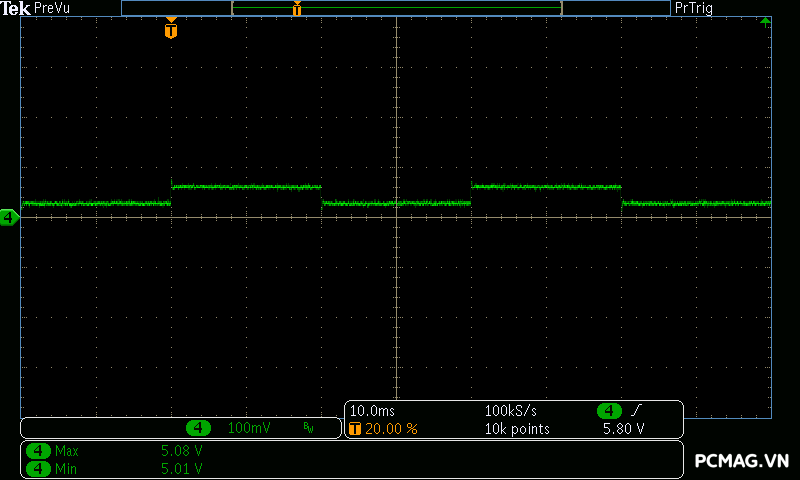Image resolution: width=800 pixels, height=480 pixels.
Task: Click the 5.80 V trigger level readout
Action: (x=623, y=428)
